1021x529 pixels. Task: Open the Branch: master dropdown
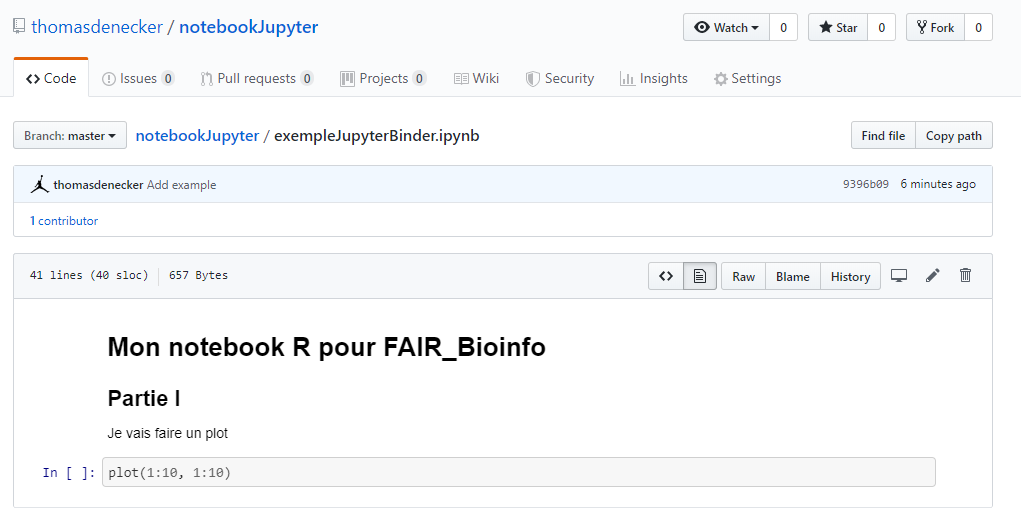pyautogui.click(x=70, y=136)
